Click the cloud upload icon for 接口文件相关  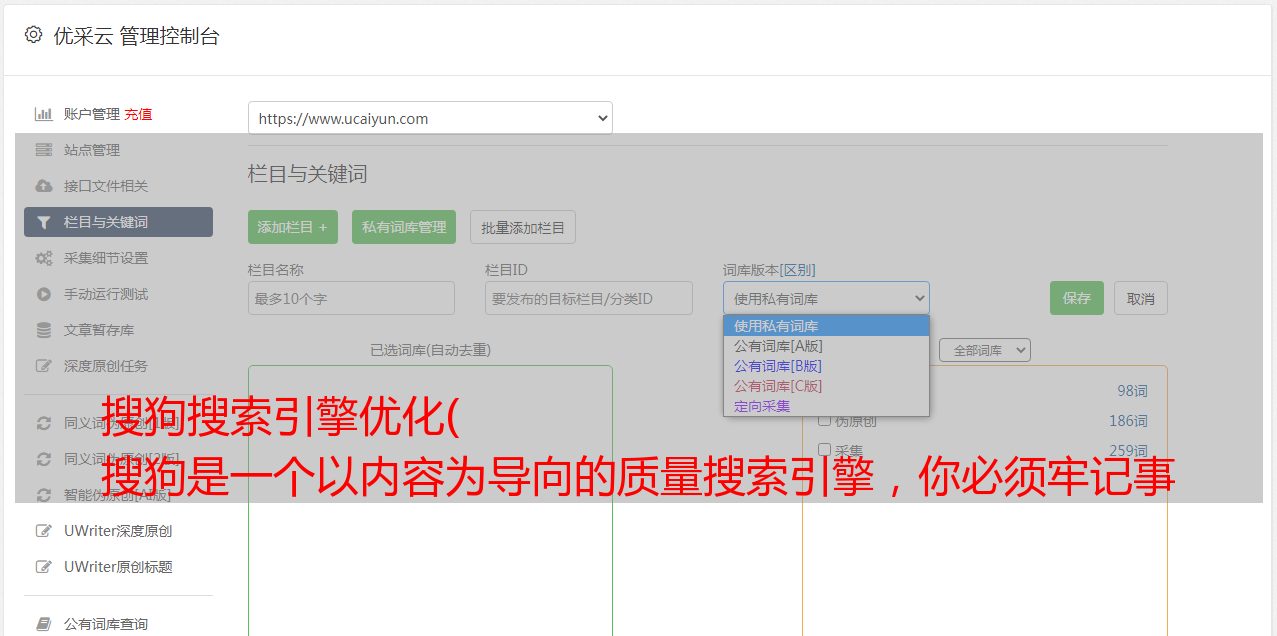click(x=43, y=186)
